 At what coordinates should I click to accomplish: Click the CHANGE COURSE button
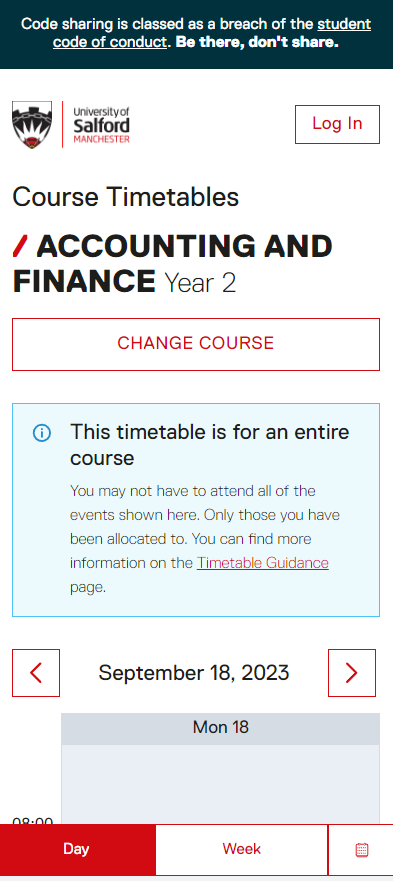[196, 344]
